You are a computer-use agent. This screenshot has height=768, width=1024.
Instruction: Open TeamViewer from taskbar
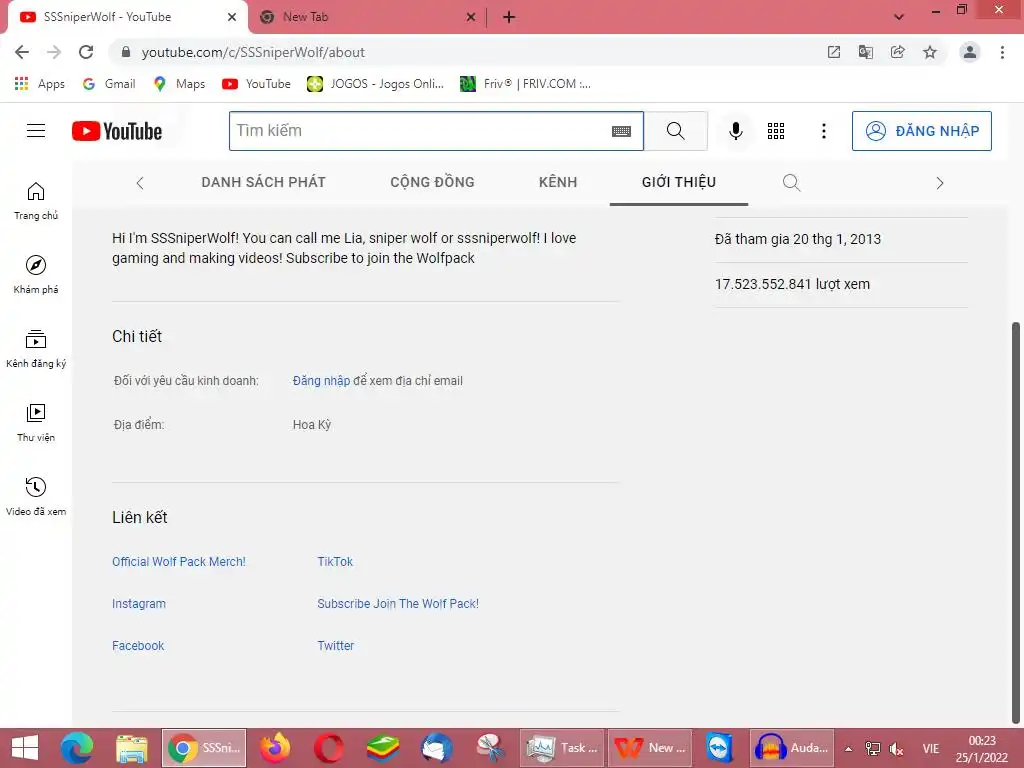coord(719,748)
